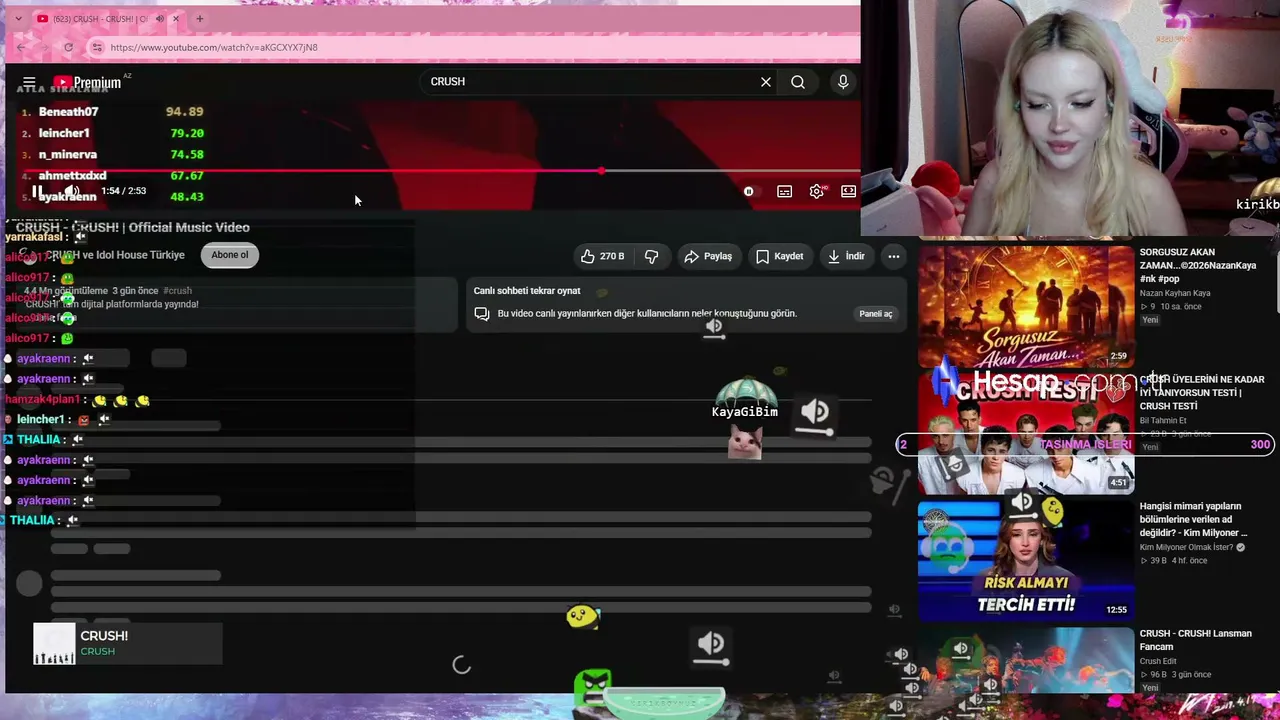This screenshot has height=720, width=1280.
Task: Open the Kim Milyoner question video title
Action: (1193, 520)
